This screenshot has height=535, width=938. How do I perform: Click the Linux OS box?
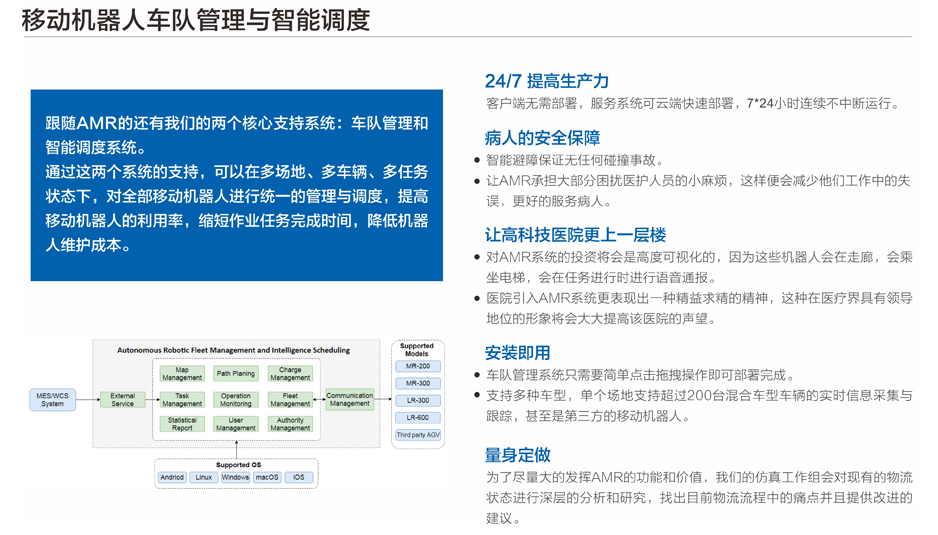[204, 478]
